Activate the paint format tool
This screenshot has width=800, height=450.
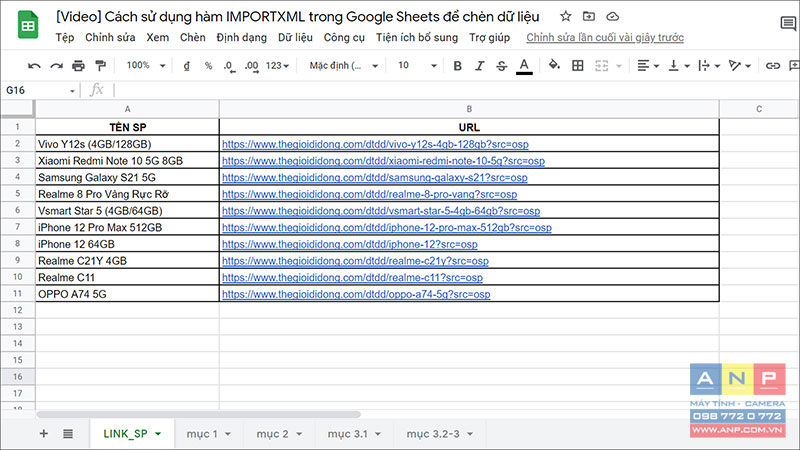pyautogui.click(x=101, y=66)
